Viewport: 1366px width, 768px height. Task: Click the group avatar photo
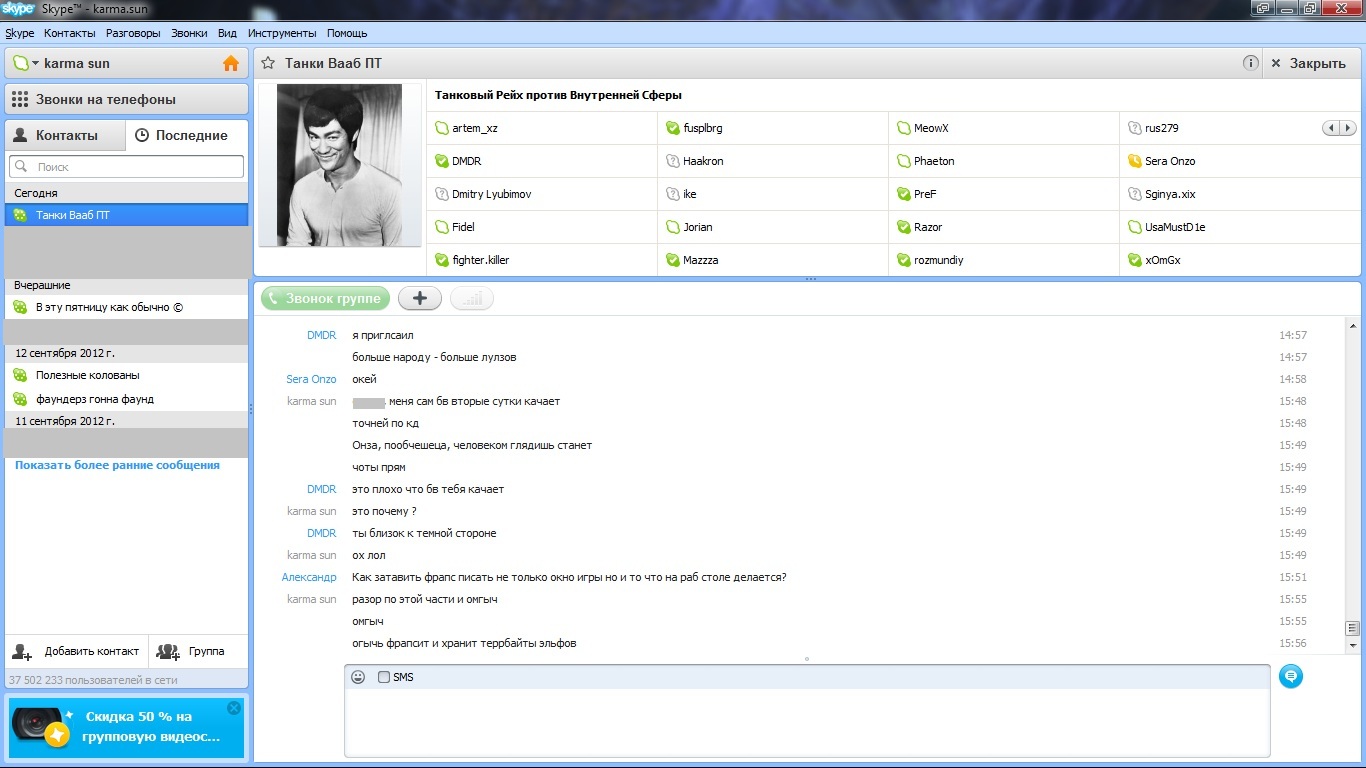point(339,164)
